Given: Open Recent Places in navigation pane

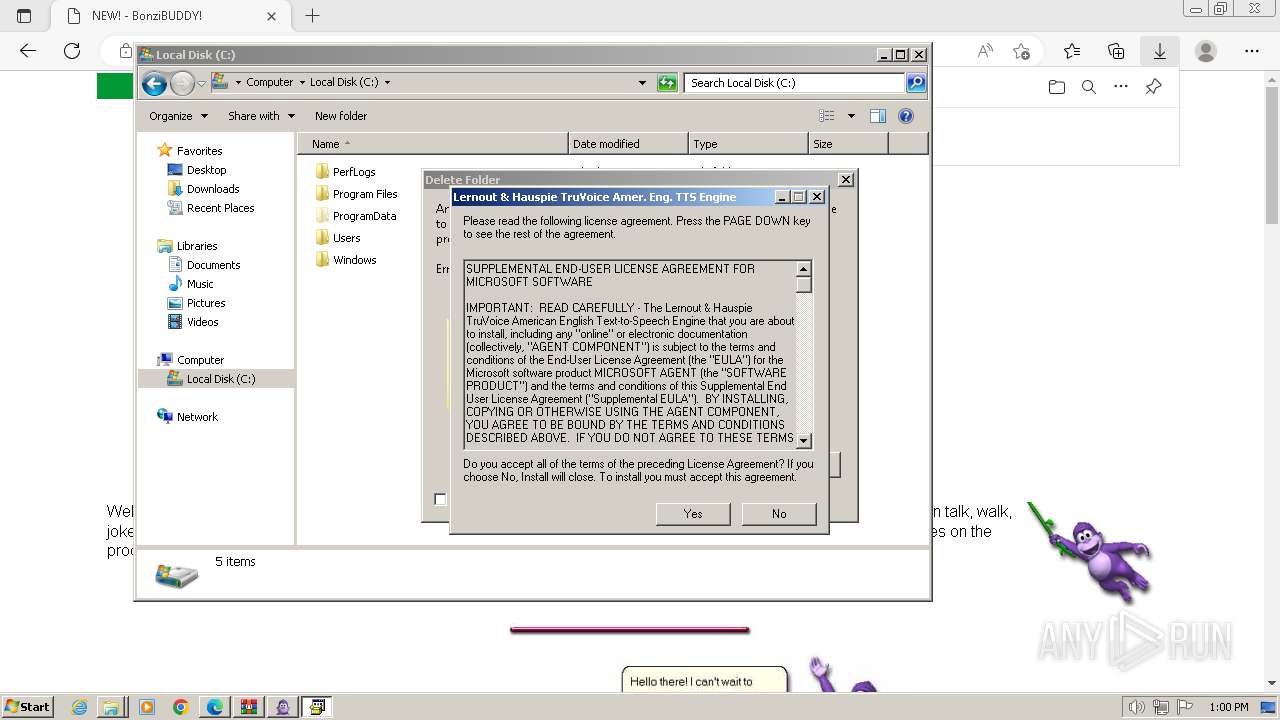Looking at the screenshot, I should [220, 208].
